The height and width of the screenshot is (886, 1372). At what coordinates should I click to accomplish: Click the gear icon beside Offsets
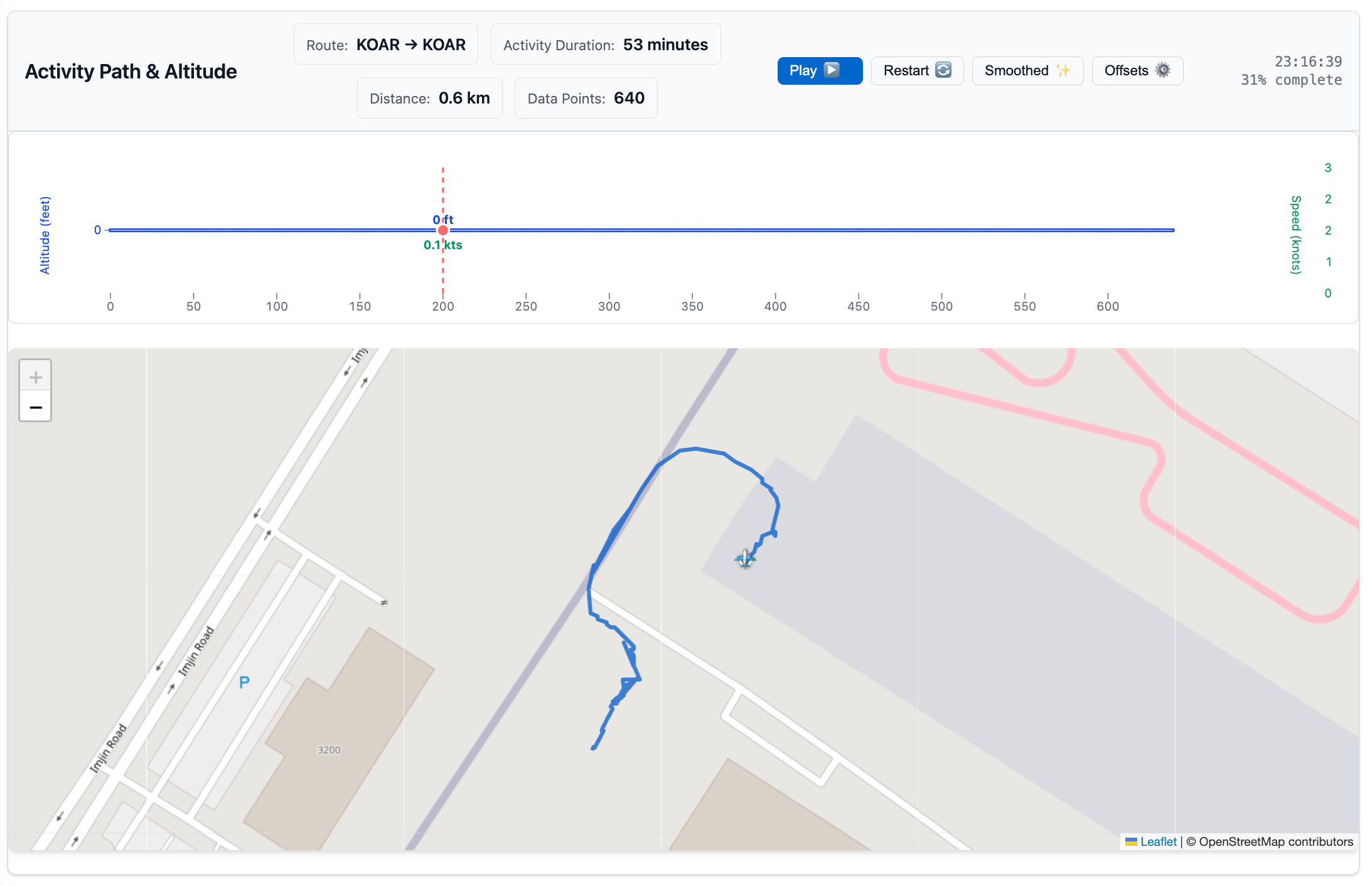click(x=1163, y=70)
